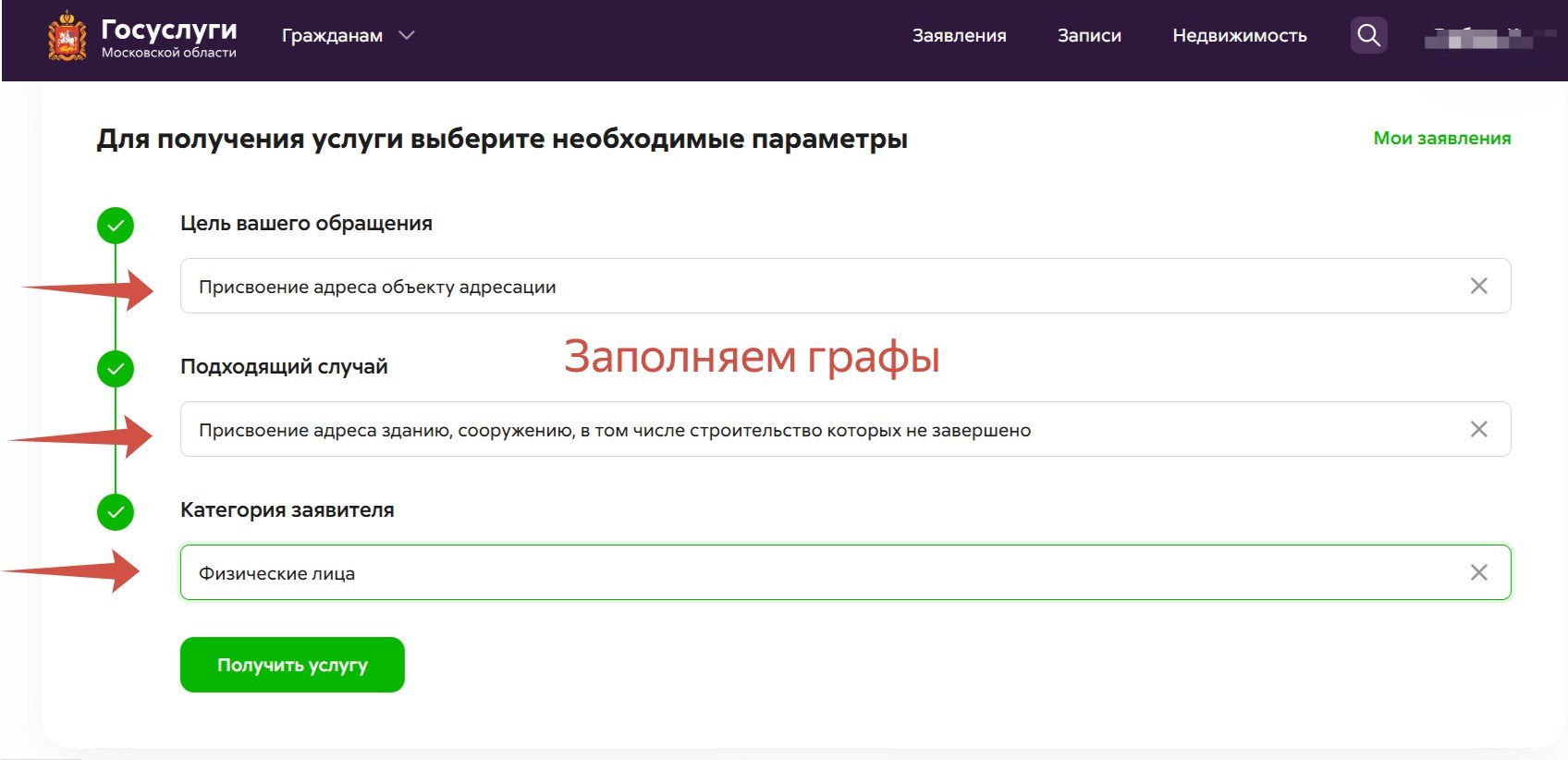
Task: Click the 'Госуслуги Московской области' title
Action: (x=168, y=37)
